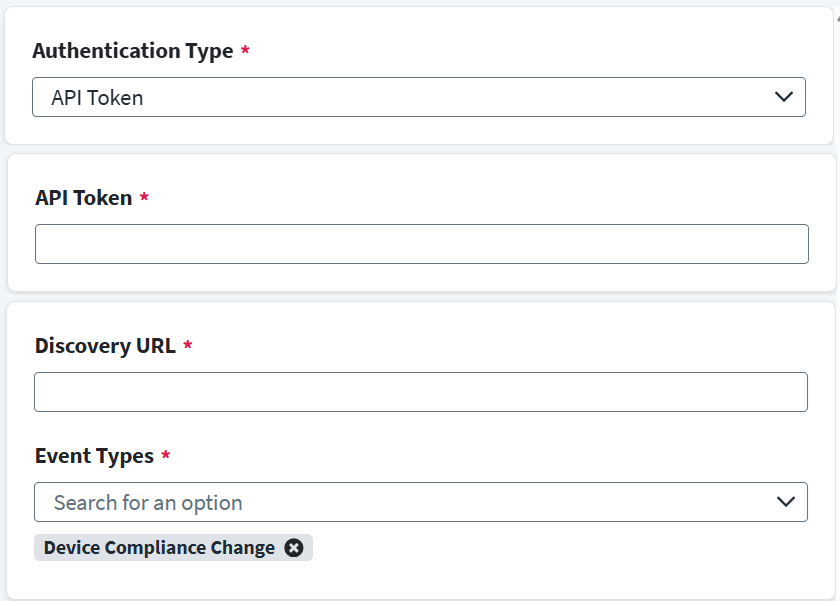Click the Event Types field label
This screenshot has width=840, height=606.
click(x=94, y=456)
